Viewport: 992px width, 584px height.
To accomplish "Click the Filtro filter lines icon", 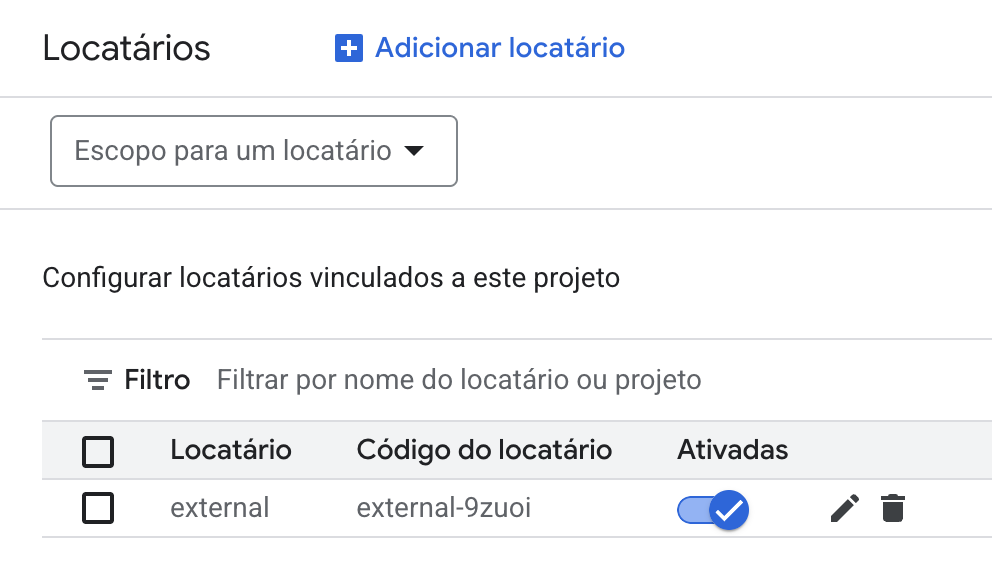I will (97, 380).
